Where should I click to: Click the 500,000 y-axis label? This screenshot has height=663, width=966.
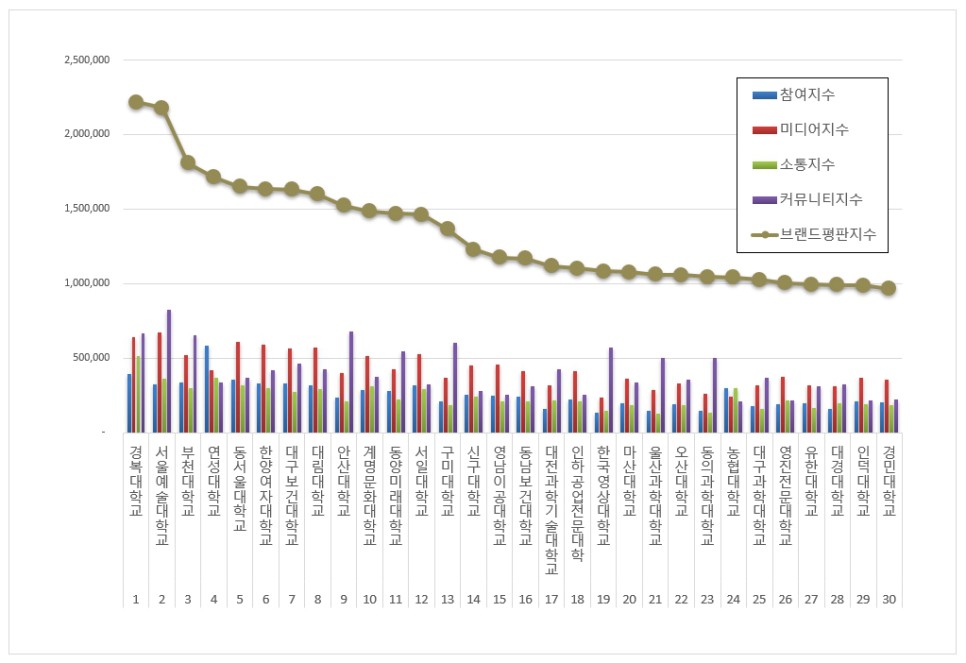tap(91, 357)
